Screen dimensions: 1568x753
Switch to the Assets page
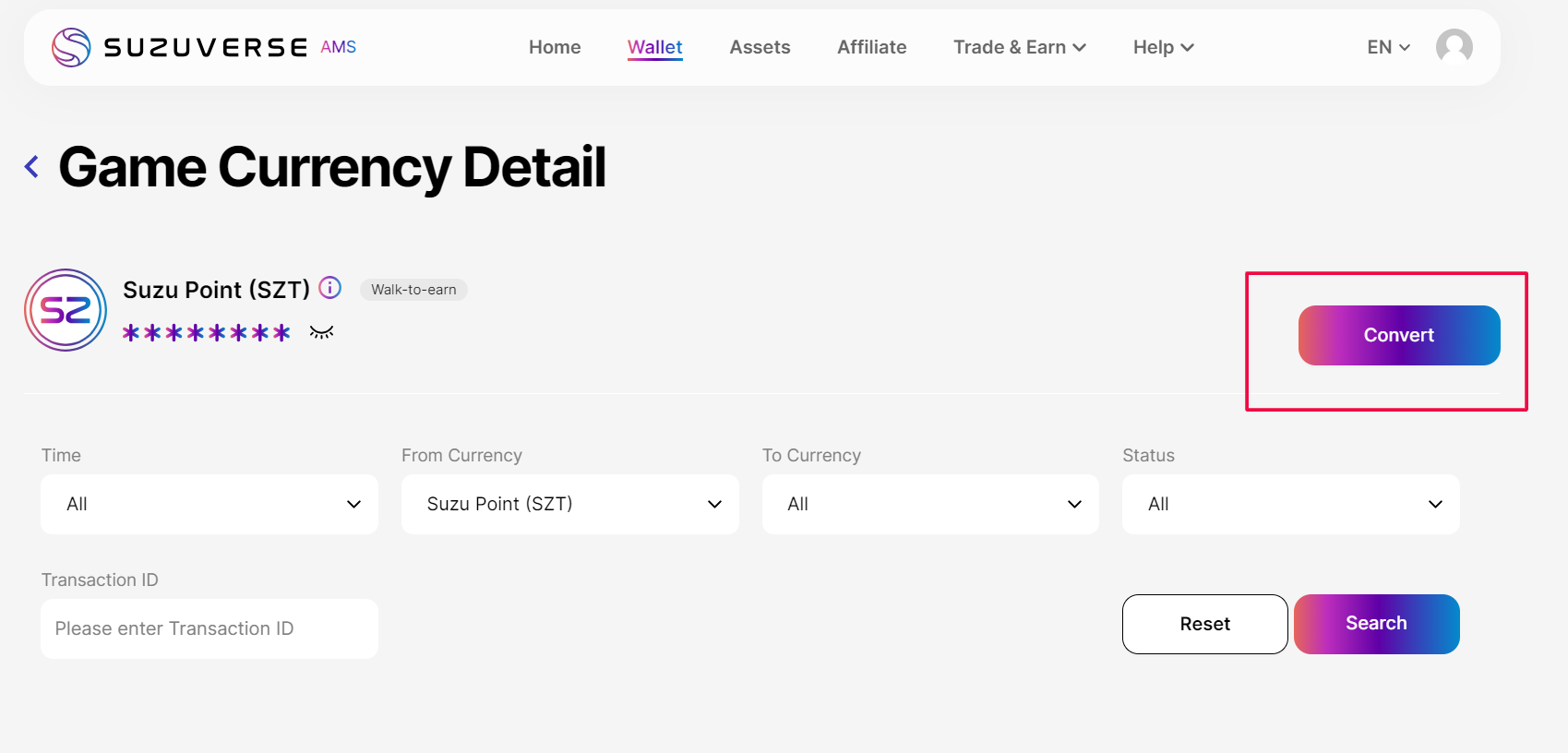coord(760,47)
